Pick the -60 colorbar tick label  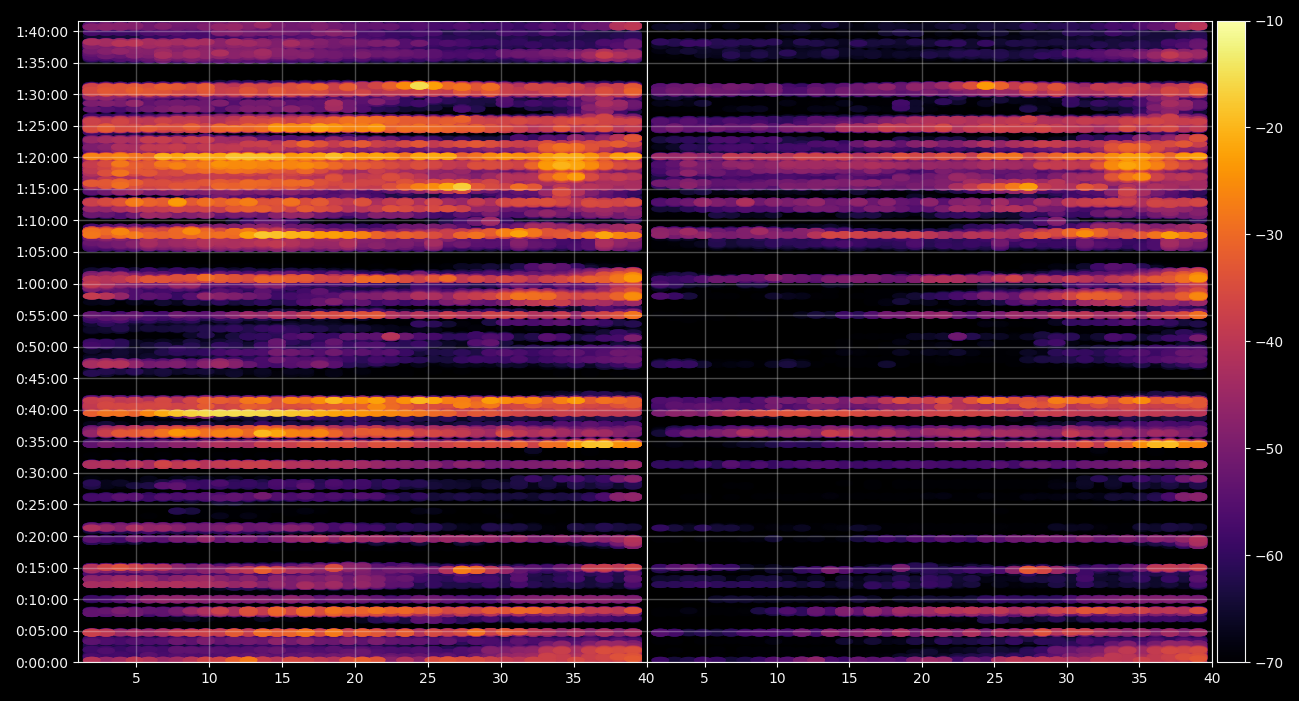pyautogui.click(x=1268, y=556)
